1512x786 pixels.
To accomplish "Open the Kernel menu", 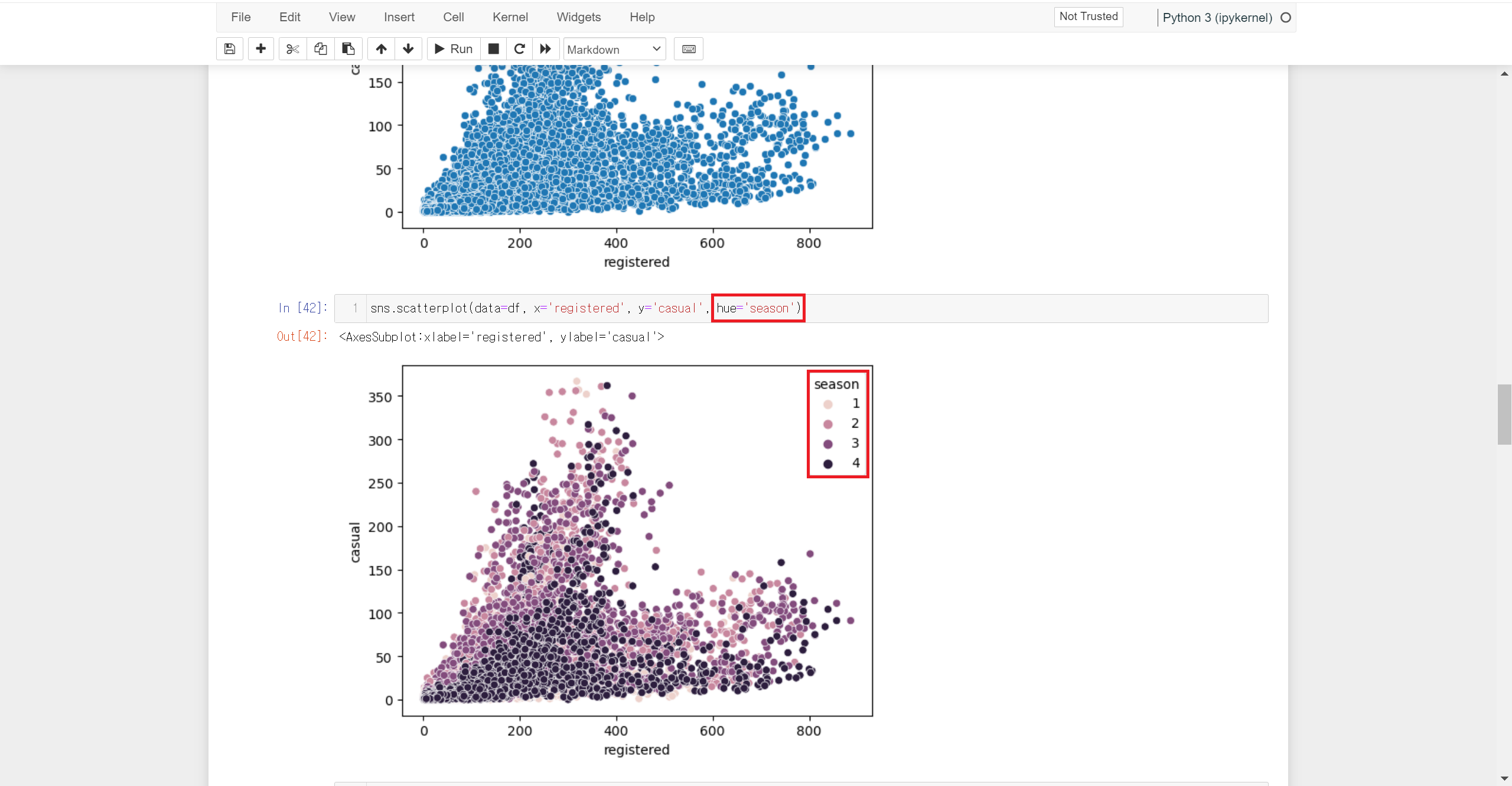I will tap(510, 17).
